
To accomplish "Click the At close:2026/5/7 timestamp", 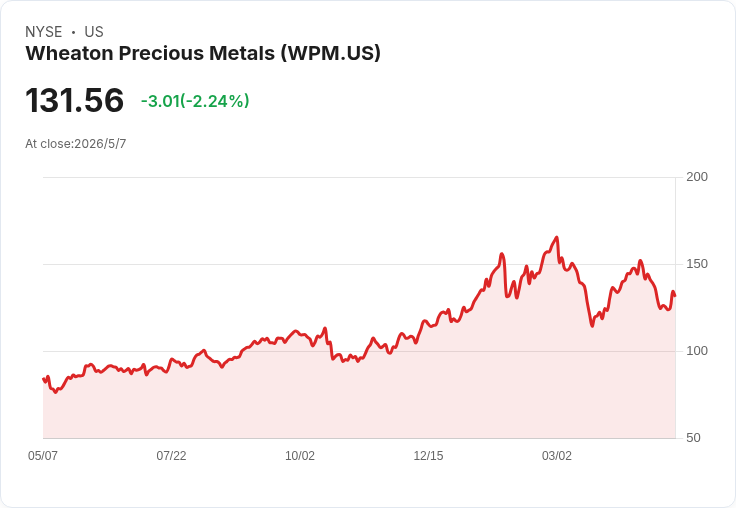I will [x=76, y=144].
